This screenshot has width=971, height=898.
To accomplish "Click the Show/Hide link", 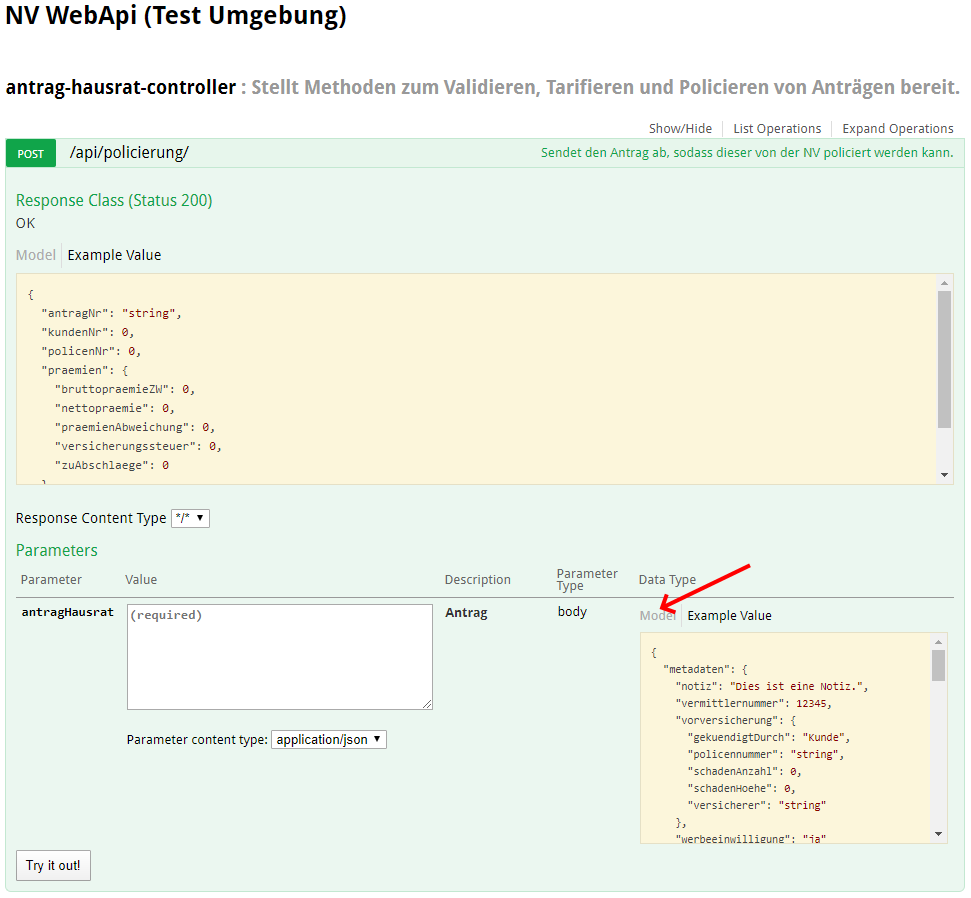I will (x=680, y=129).
